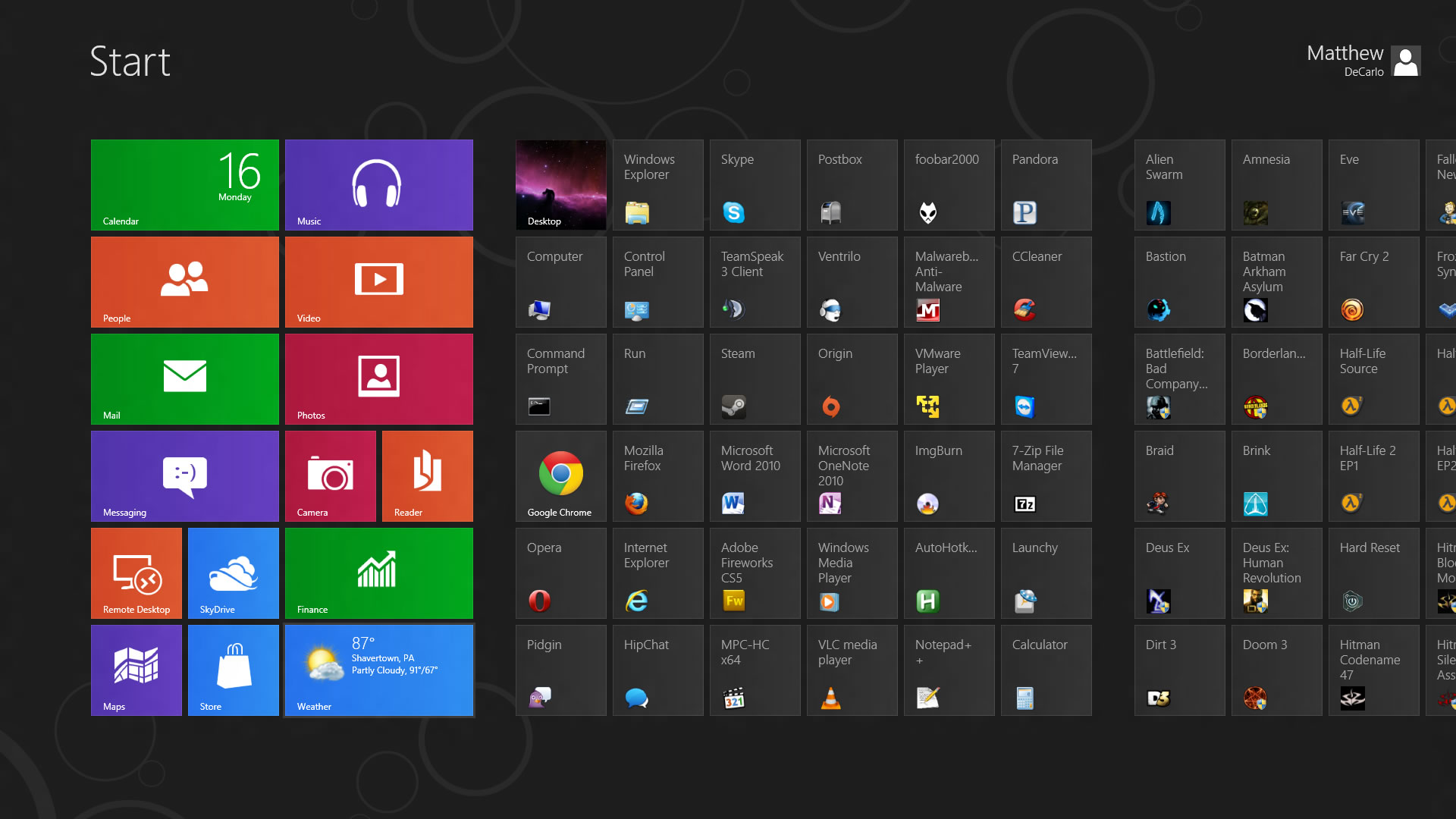The width and height of the screenshot is (1456, 819).
Task: Click Matthew DeCarlo user account picture
Action: pyautogui.click(x=1407, y=61)
